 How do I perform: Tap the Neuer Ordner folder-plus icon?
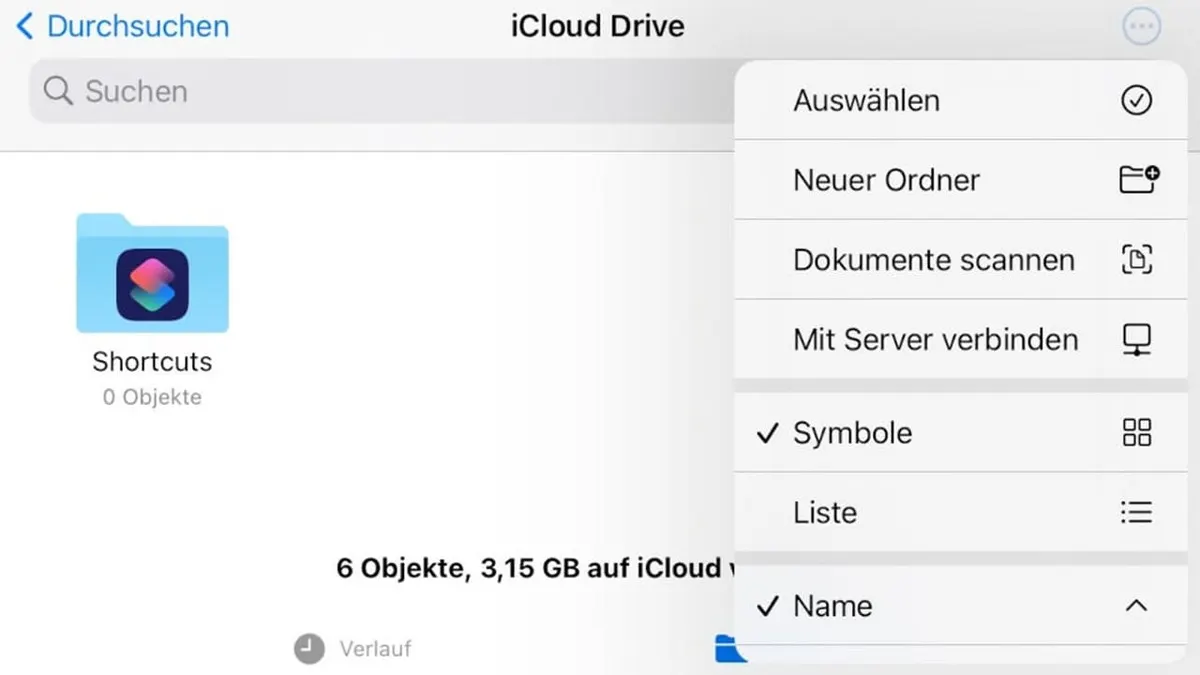pos(1136,180)
